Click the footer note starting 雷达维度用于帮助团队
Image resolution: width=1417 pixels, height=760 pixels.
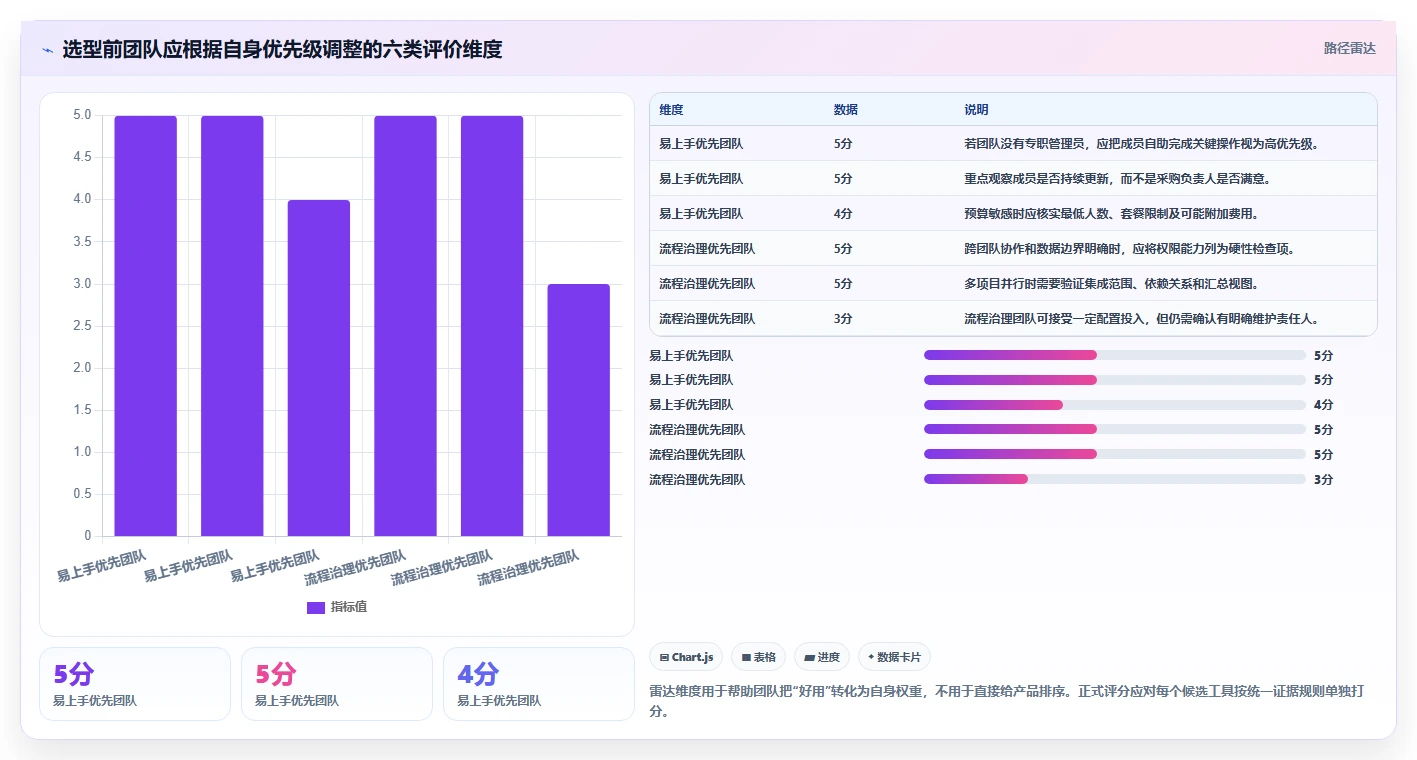pos(1007,702)
